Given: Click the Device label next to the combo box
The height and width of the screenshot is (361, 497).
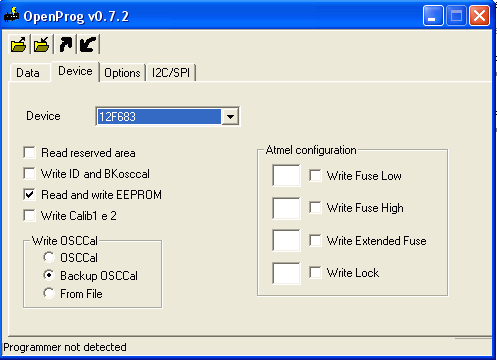Looking at the screenshot, I should click(43, 116).
